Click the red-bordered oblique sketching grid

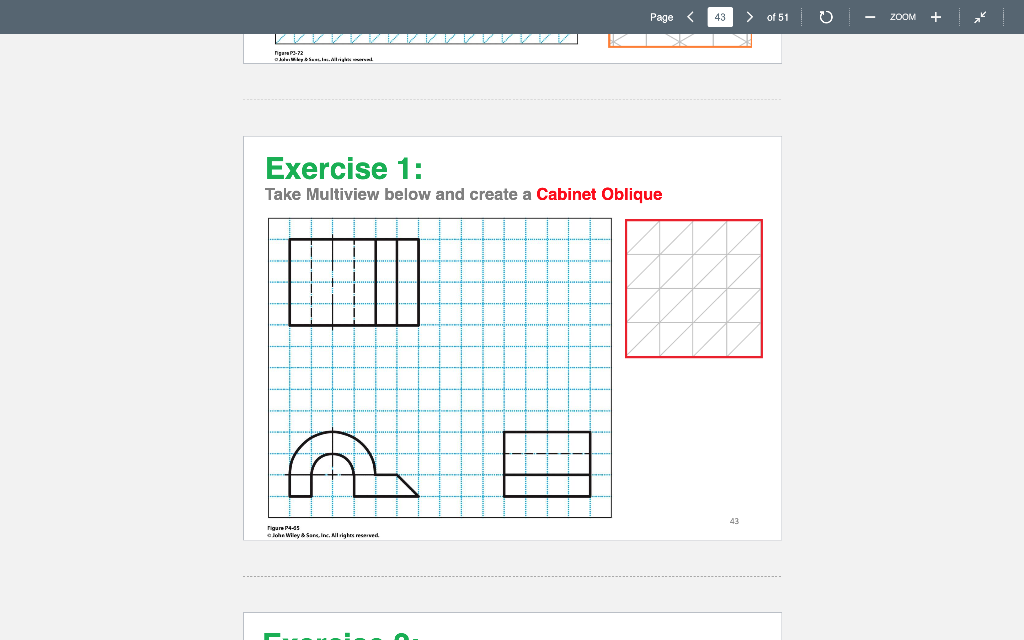[694, 288]
